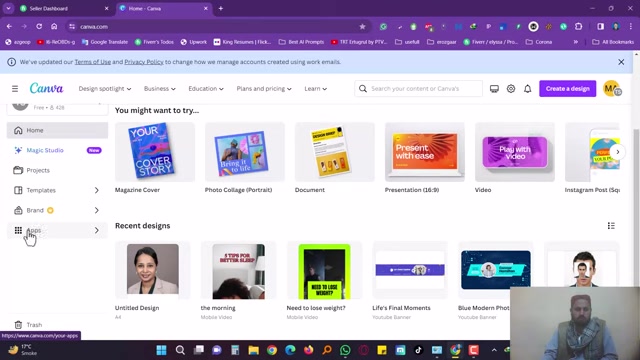The width and height of the screenshot is (640, 360).
Task: Open the Privacy Policy link
Action: pyautogui.click(x=144, y=62)
